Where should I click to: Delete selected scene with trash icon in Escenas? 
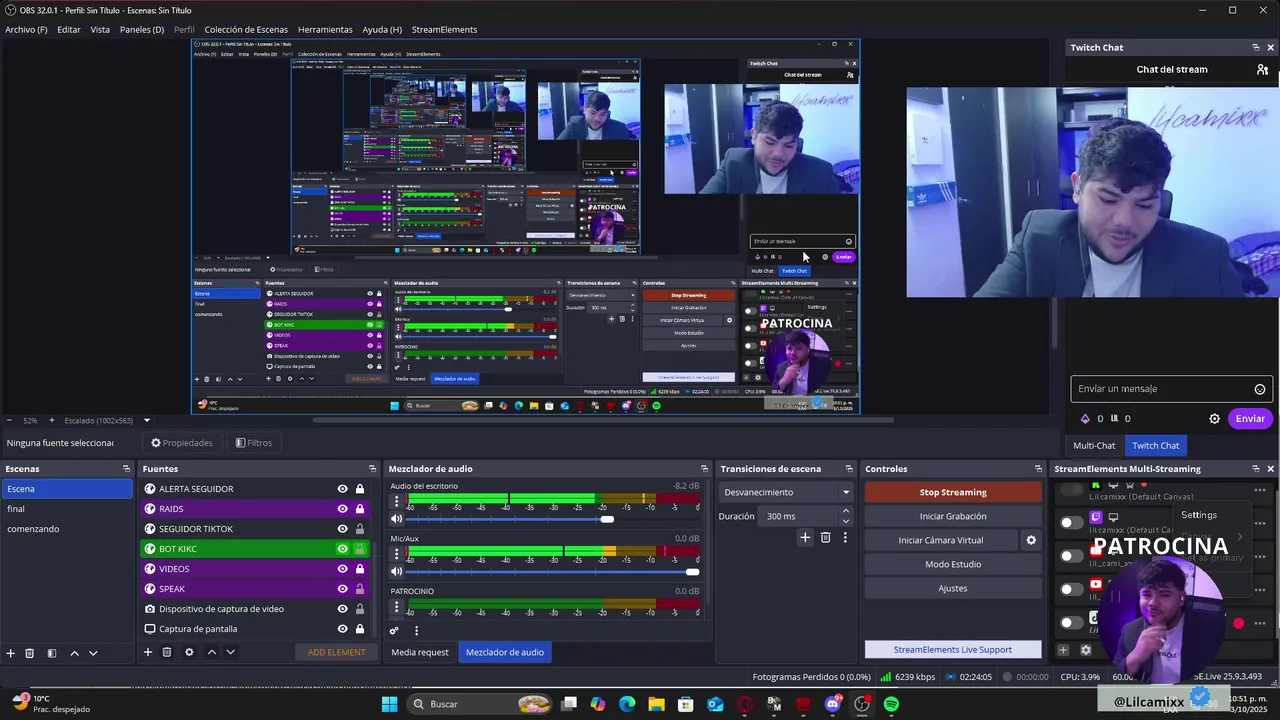pos(30,653)
